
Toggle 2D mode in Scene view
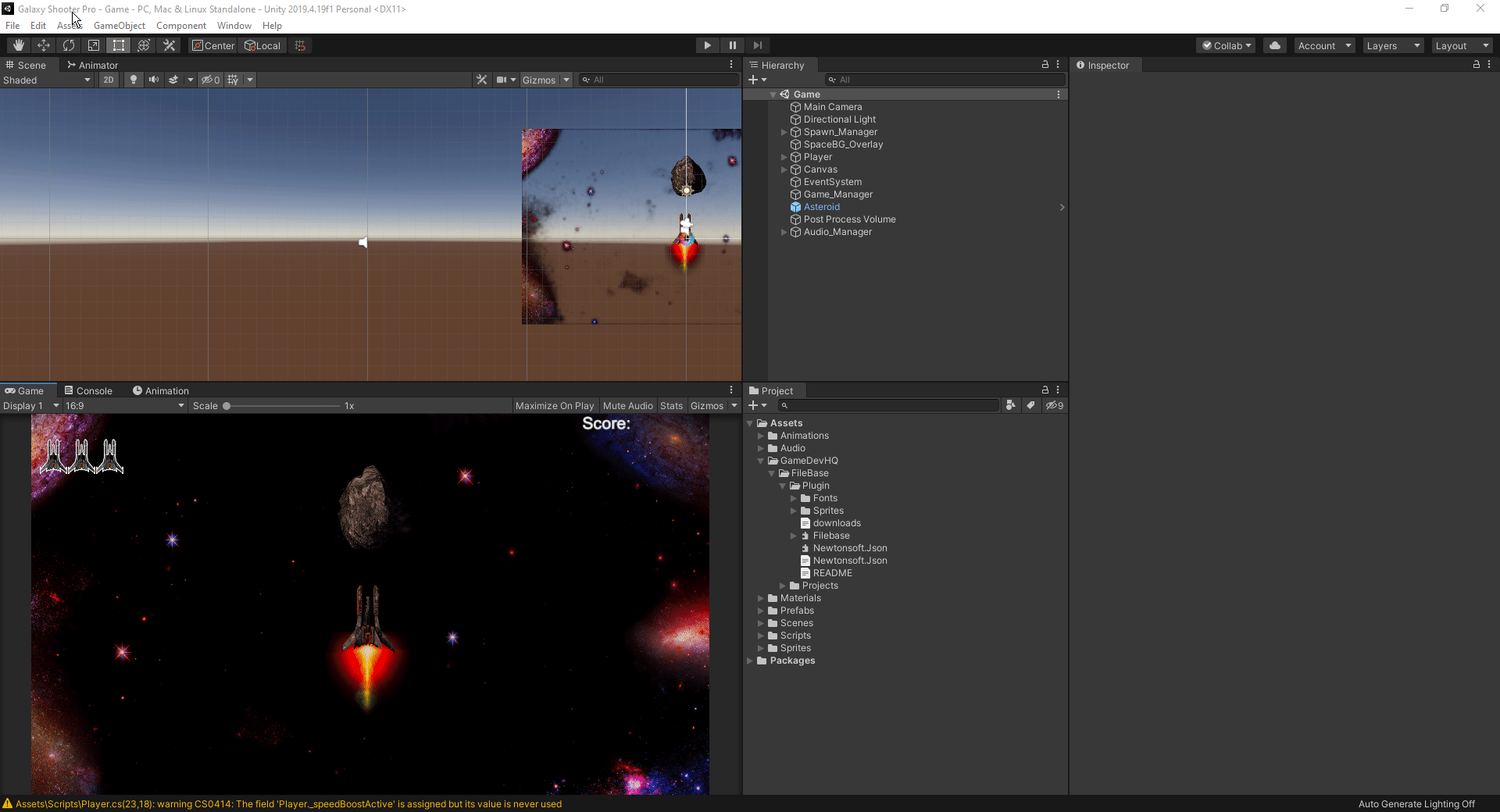click(x=108, y=79)
